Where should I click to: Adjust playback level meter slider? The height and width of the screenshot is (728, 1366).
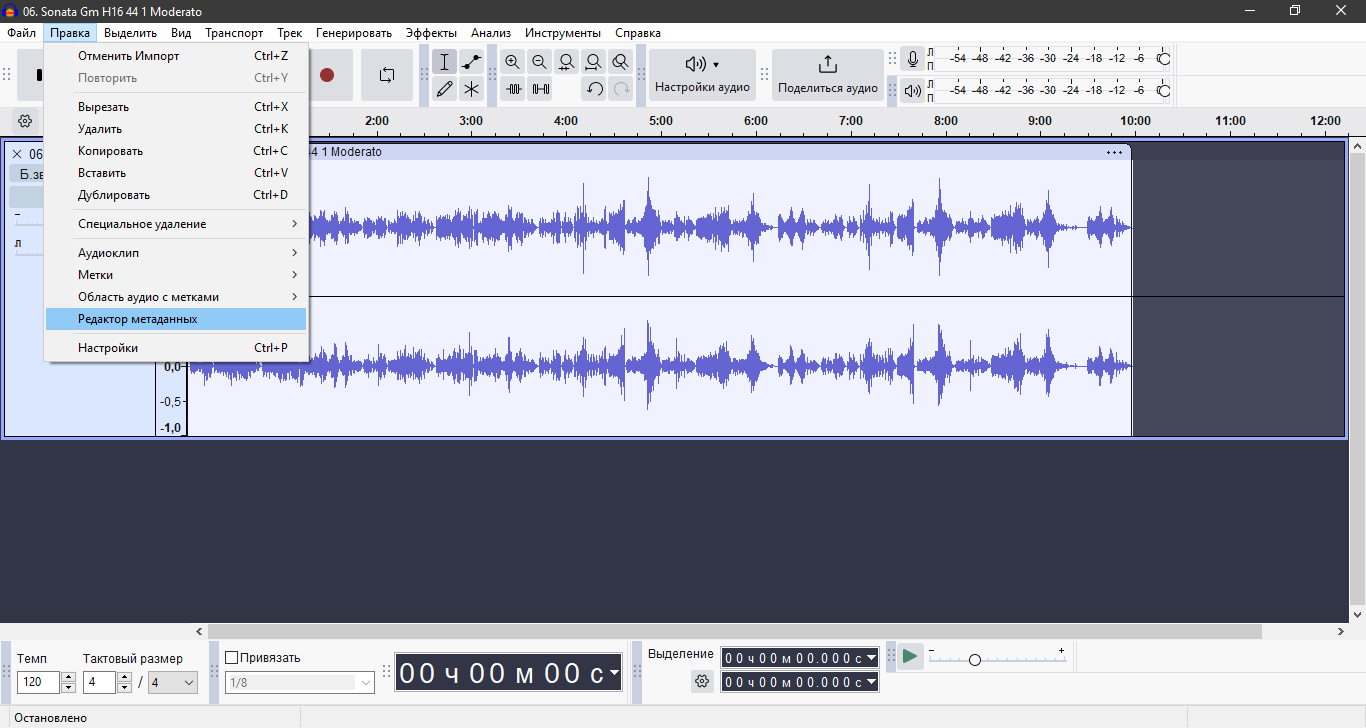coord(1163,90)
